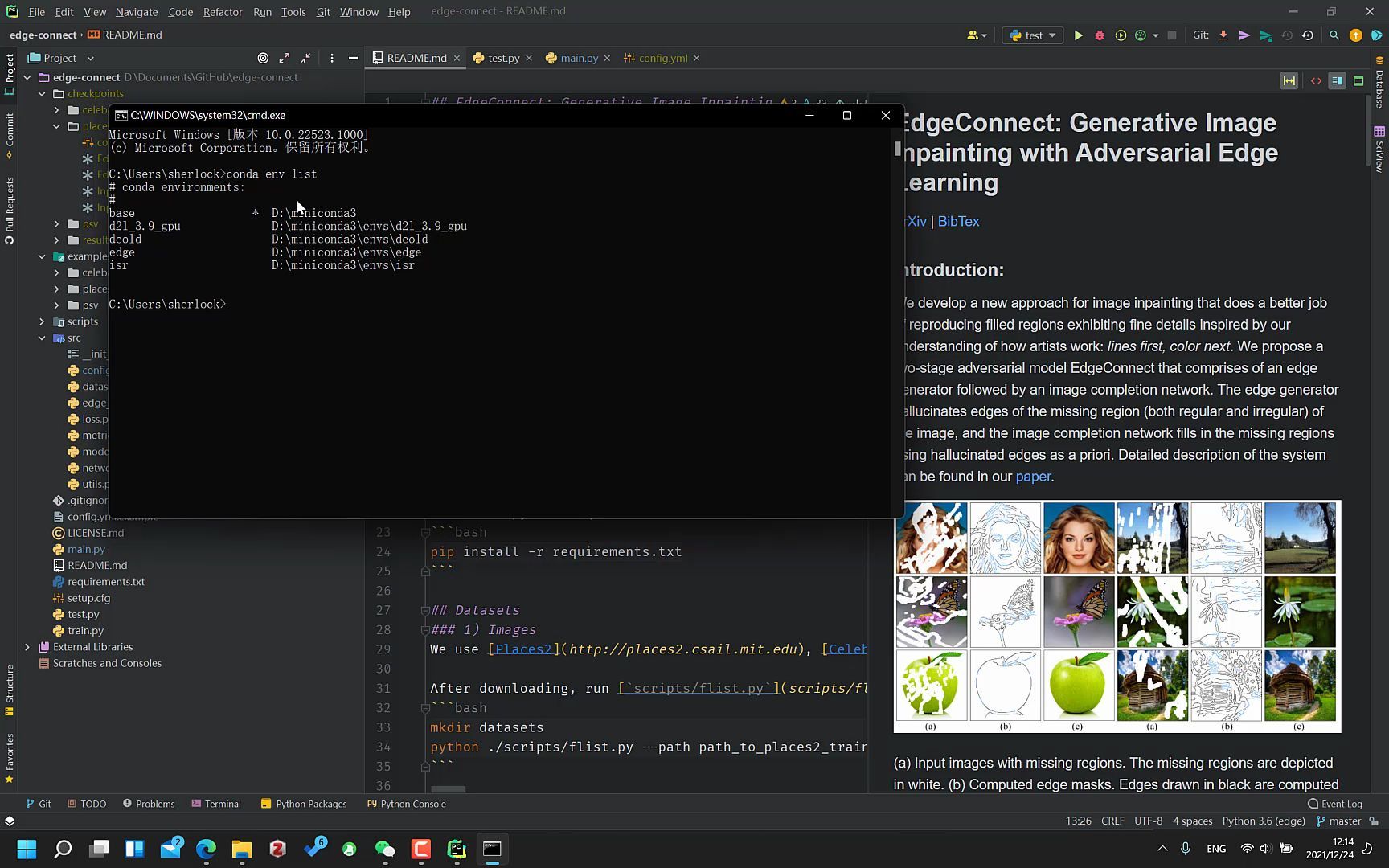
Task: Collapse all in Project panel
Action: (x=305, y=58)
